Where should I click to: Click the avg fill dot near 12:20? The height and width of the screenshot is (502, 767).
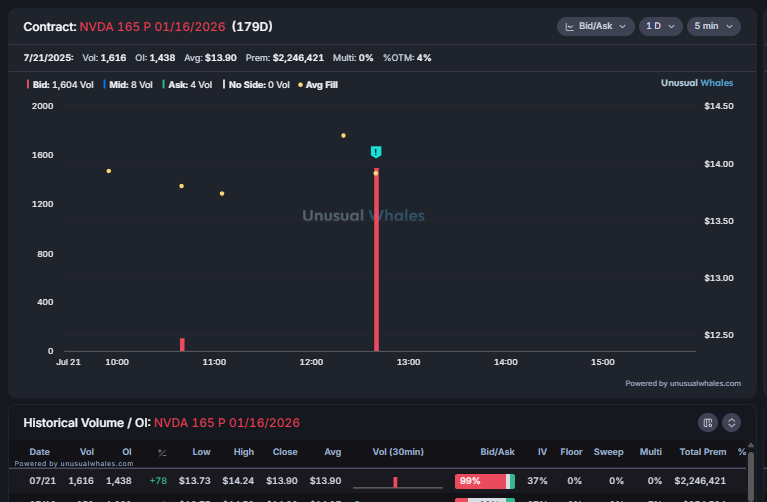[x=343, y=136]
